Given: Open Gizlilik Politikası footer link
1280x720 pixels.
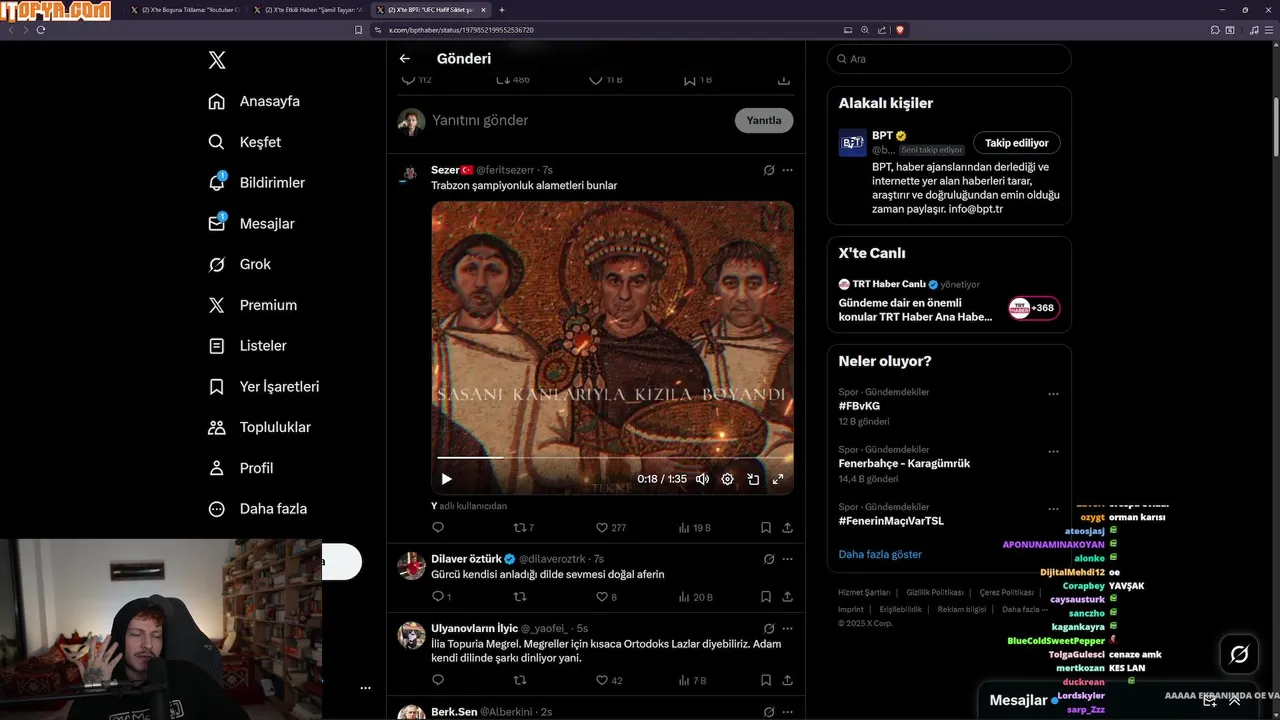Looking at the screenshot, I should (x=935, y=592).
